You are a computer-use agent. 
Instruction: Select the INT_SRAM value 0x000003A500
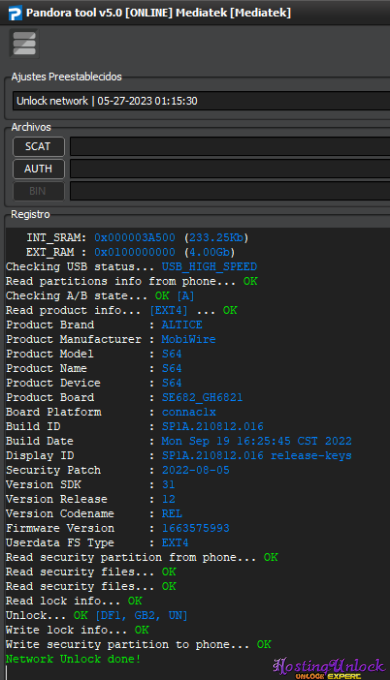pos(135,238)
